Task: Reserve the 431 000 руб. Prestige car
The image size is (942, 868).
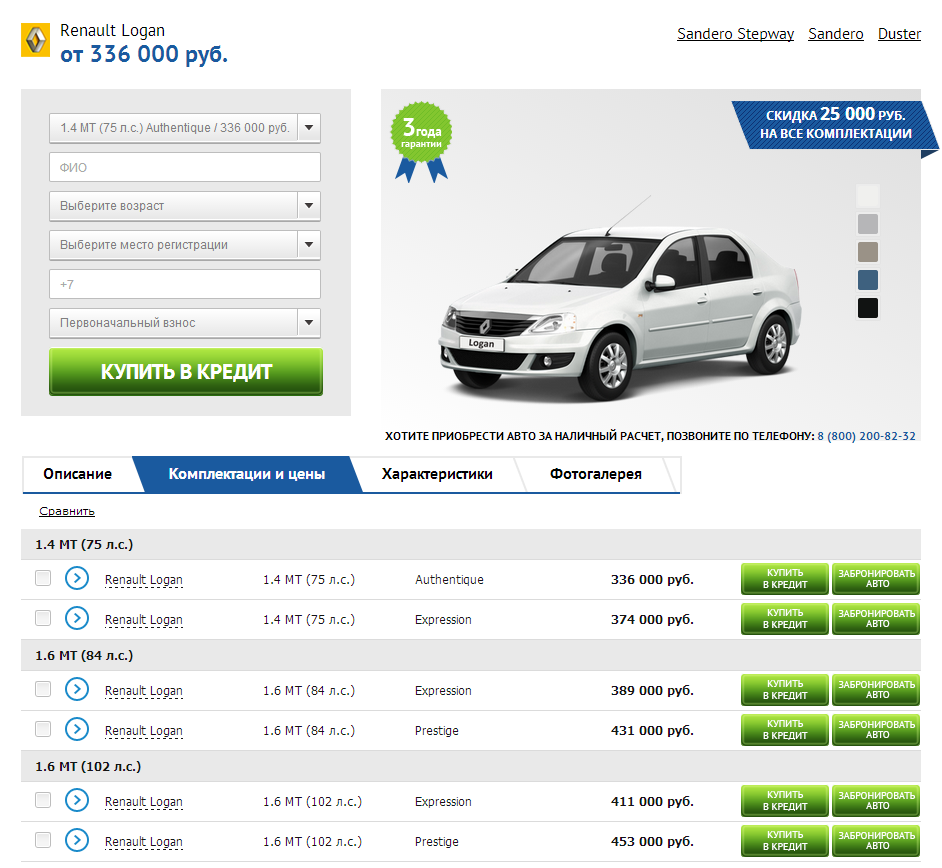Action: tap(876, 730)
